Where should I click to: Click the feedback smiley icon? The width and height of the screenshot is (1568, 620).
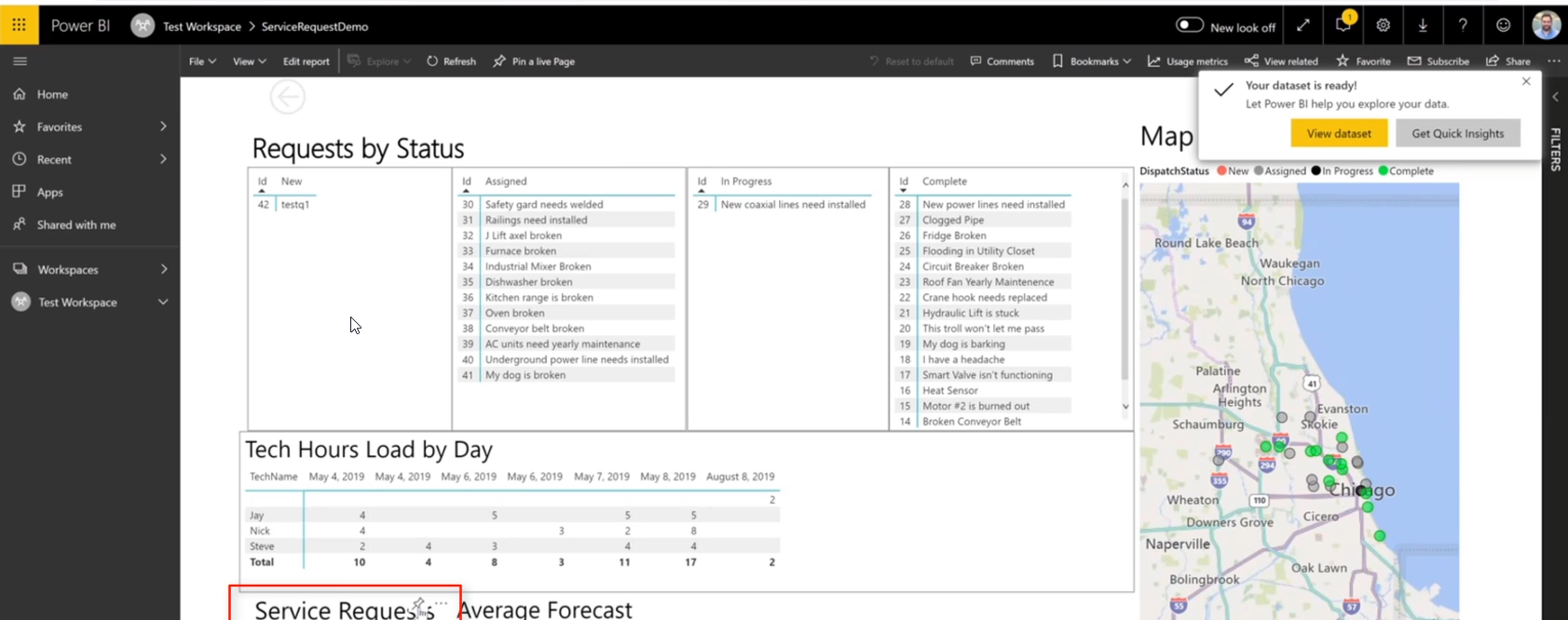pos(1503,26)
